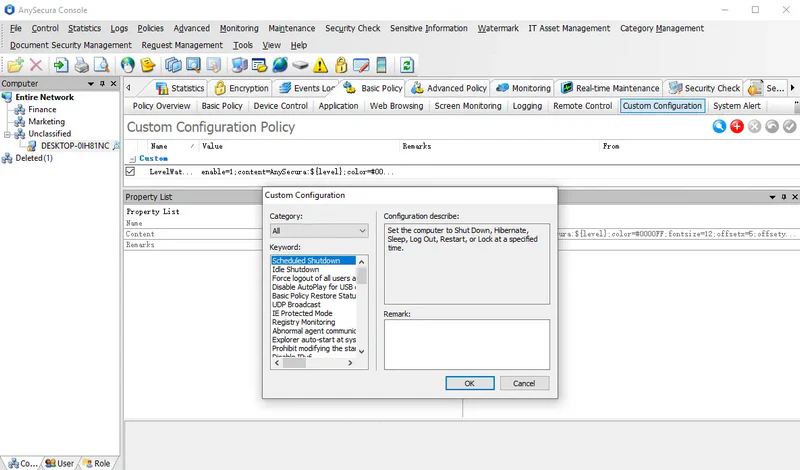
Task: Switch to the Encryption tab
Action: click(242, 88)
